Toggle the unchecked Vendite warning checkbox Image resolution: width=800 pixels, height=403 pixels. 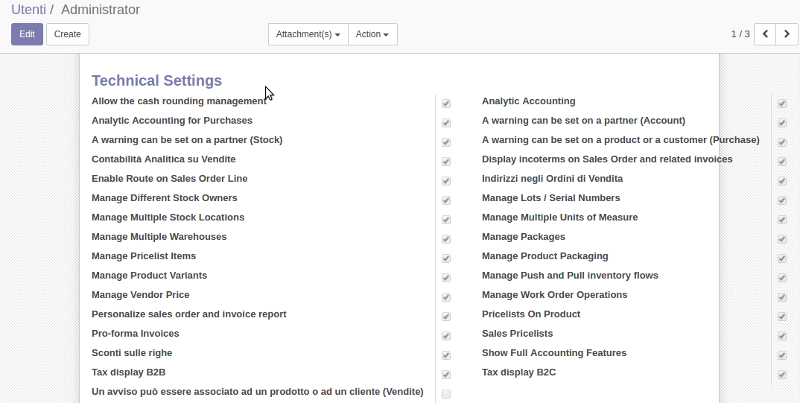pos(446,394)
